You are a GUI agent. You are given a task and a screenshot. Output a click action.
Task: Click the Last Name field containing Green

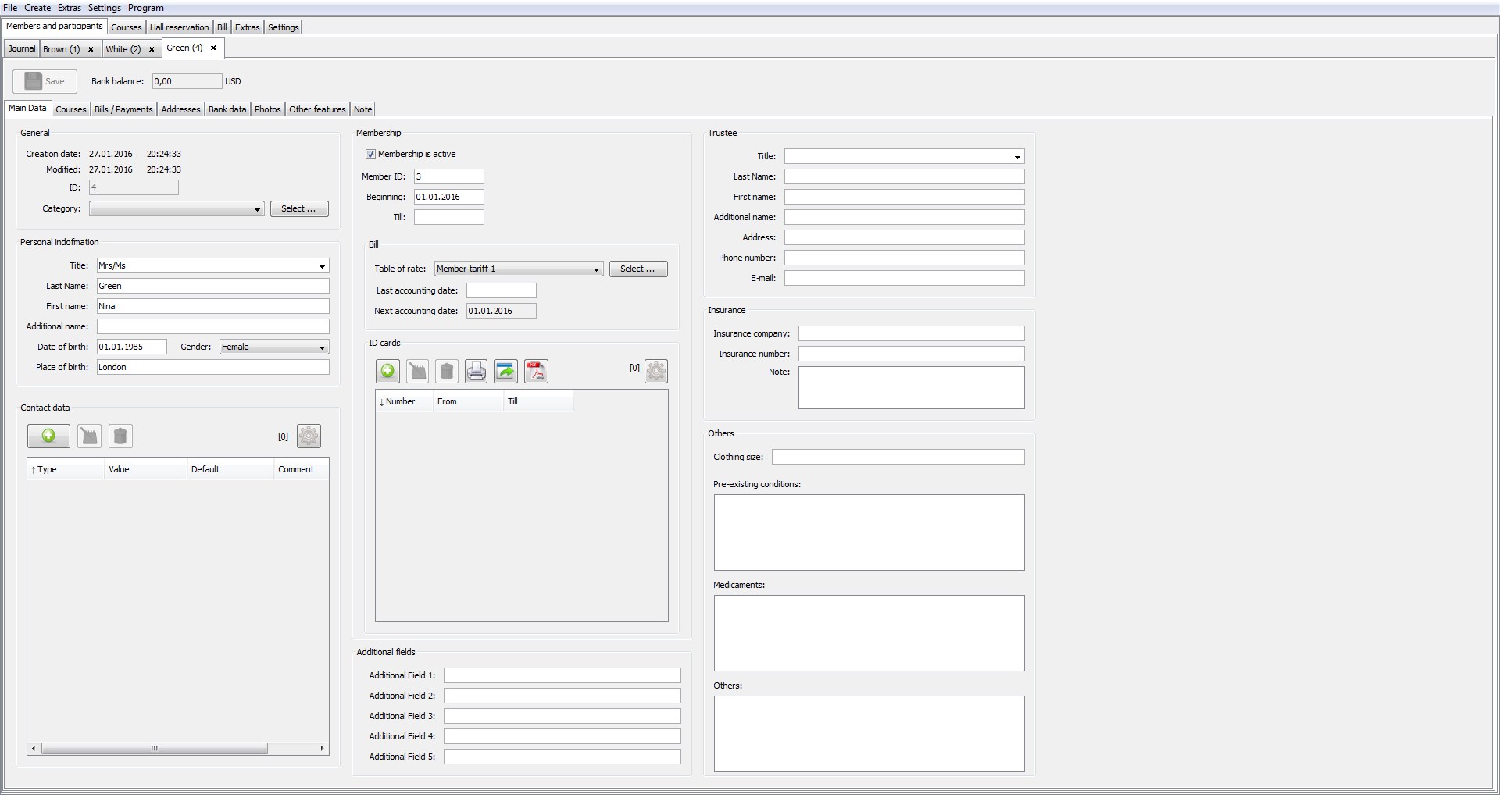click(212, 287)
